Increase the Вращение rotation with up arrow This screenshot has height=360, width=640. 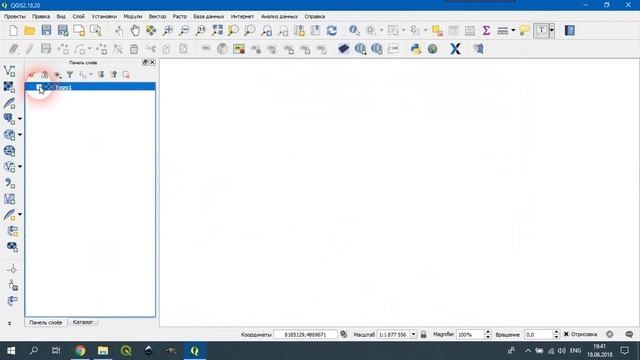coord(556,332)
